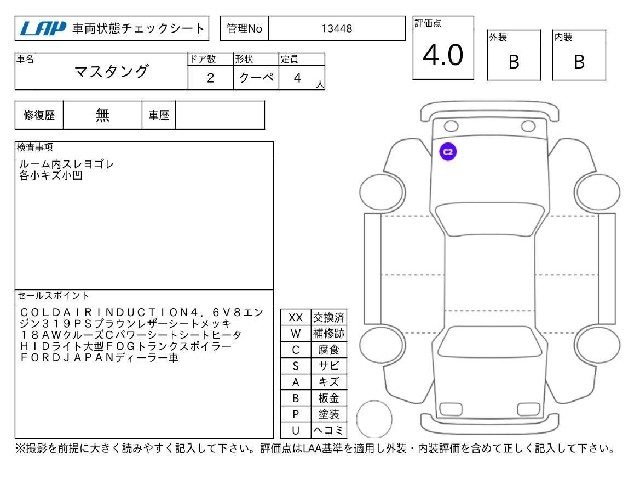This screenshot has height=480, width=640.
Task: Select the rear-right wheel circle on diagram
Action: point(597,344)
